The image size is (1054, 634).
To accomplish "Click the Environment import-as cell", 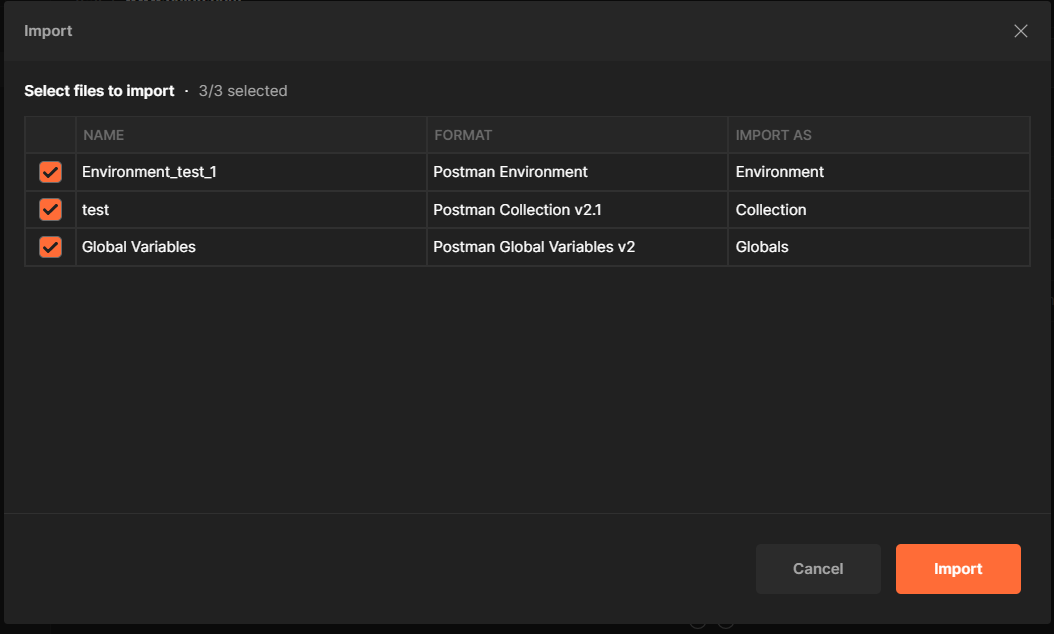I will (879, 172).
